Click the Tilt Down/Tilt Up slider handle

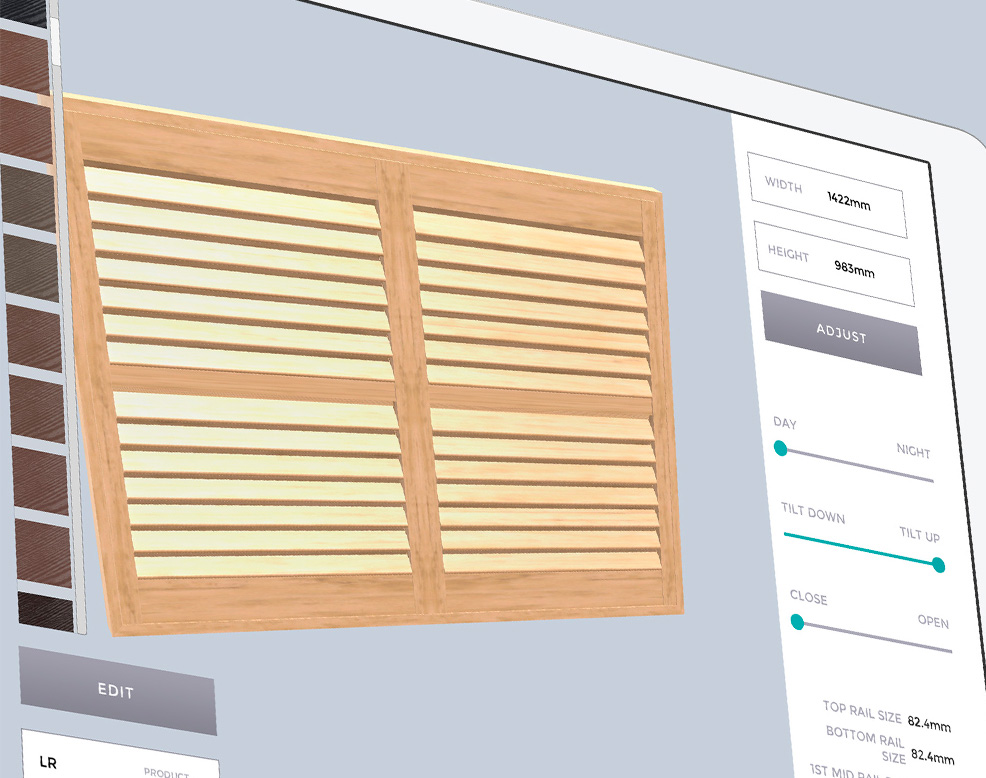point(938,565)
